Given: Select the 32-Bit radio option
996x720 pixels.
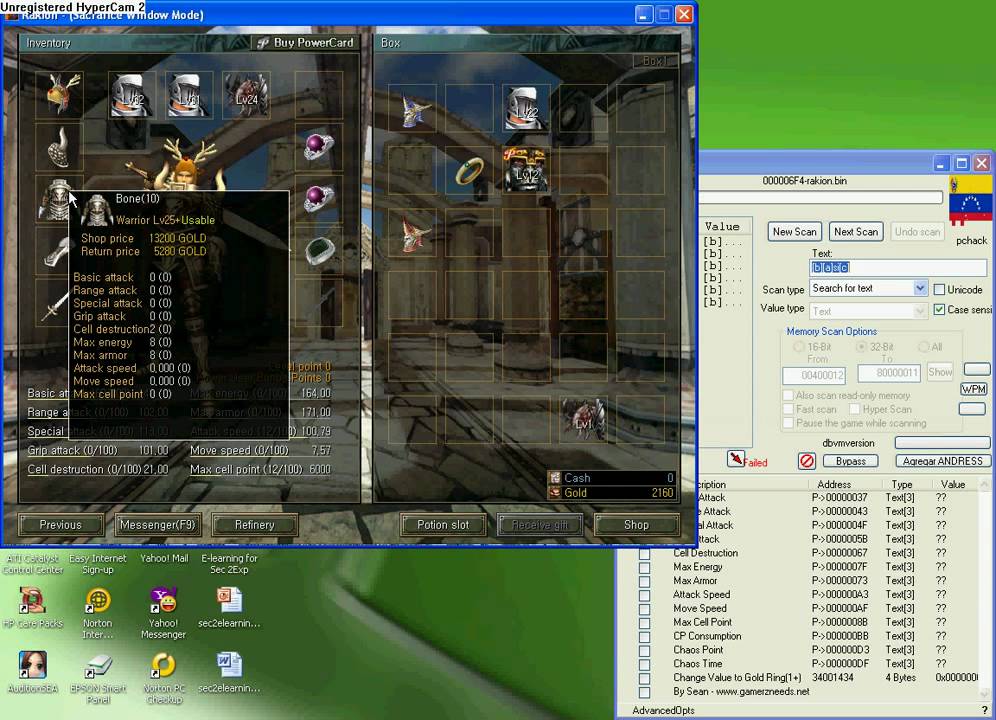Looking at the screenshot, I should click(x=861, y=347).
